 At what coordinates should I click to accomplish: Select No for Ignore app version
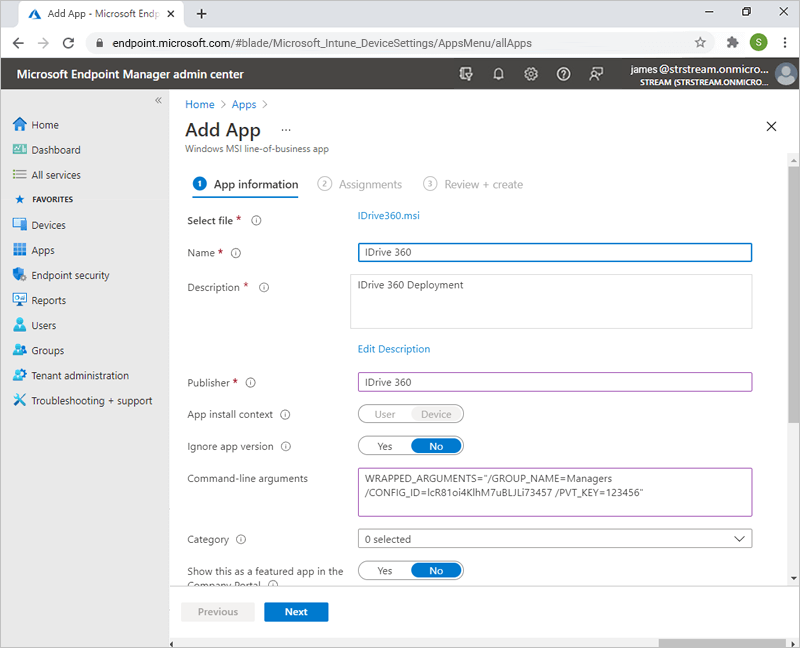coord(436,447)
